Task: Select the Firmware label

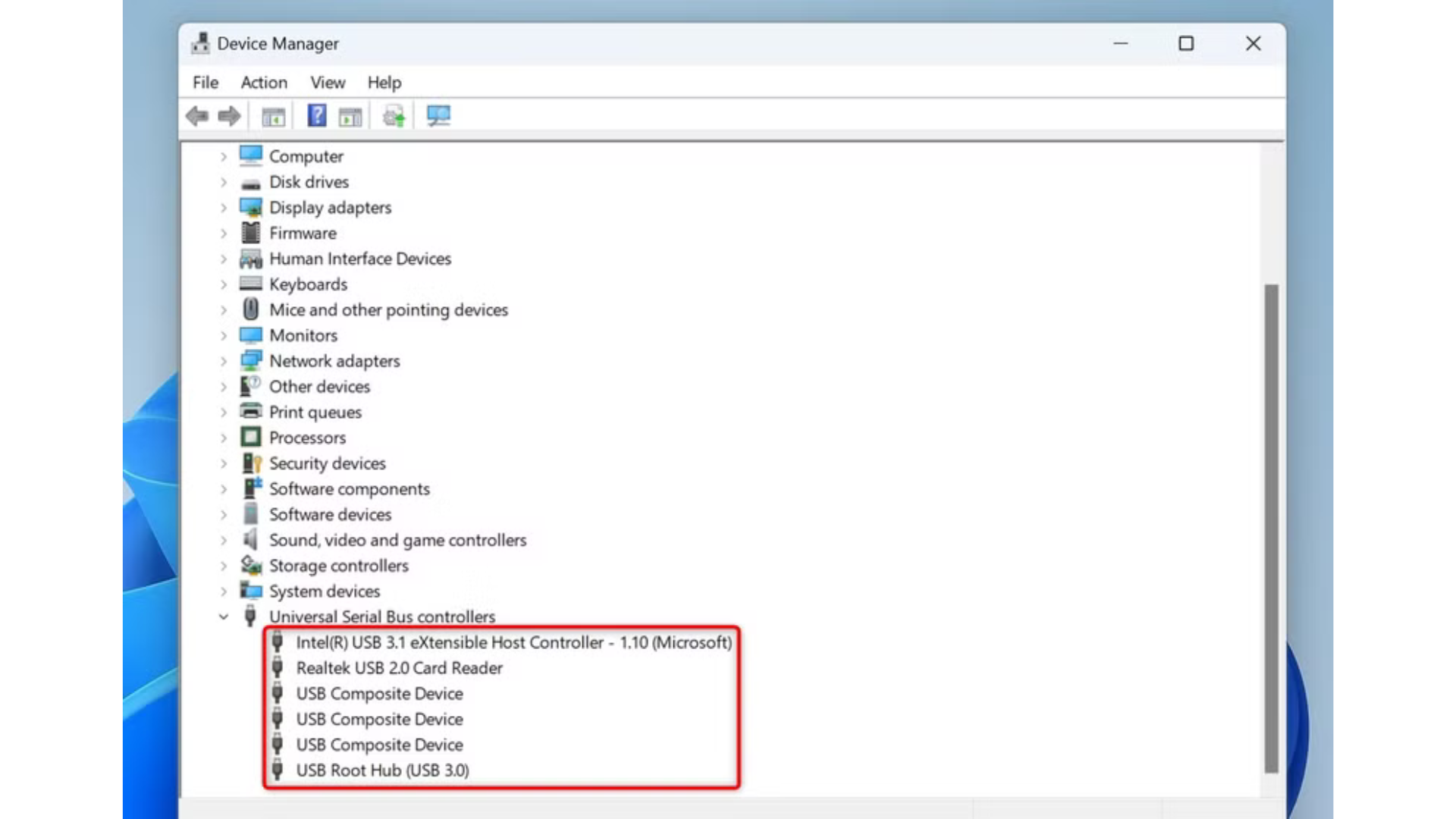Action: tap(303, 233)
